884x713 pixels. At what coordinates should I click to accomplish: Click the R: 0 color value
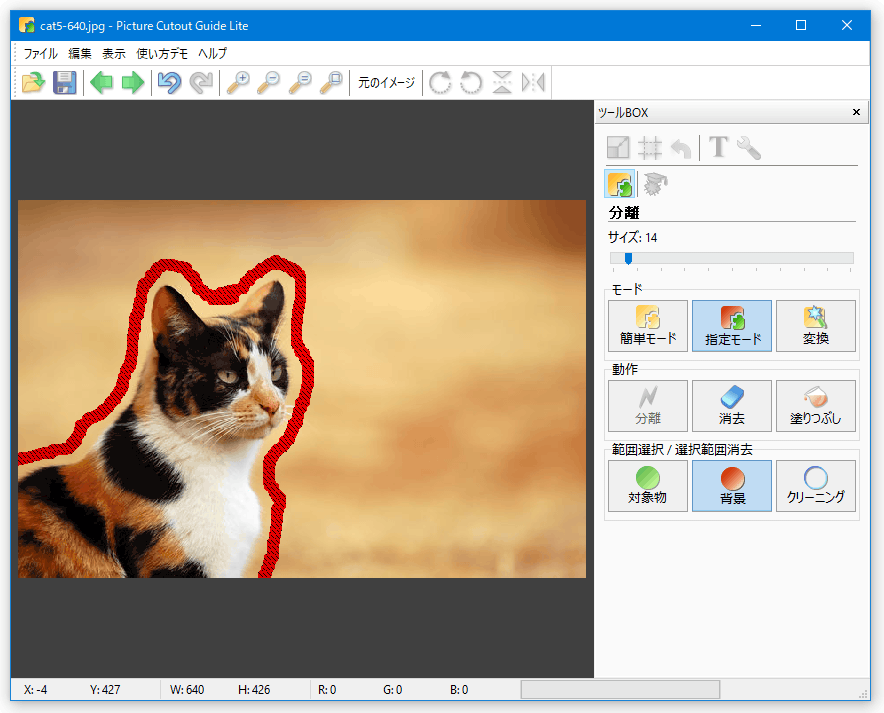point(327,690)
